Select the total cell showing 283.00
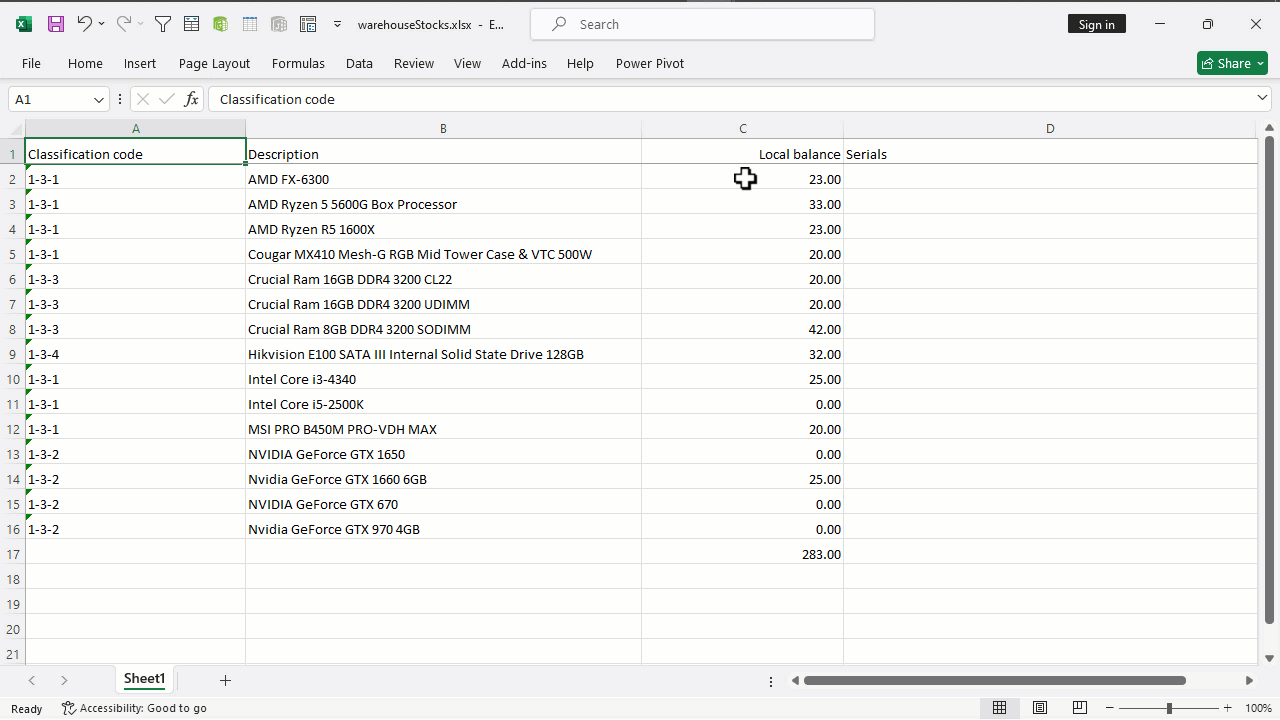Image resolution: width=1280 pixels, height=720 pixels. click(x=742, y=554)
